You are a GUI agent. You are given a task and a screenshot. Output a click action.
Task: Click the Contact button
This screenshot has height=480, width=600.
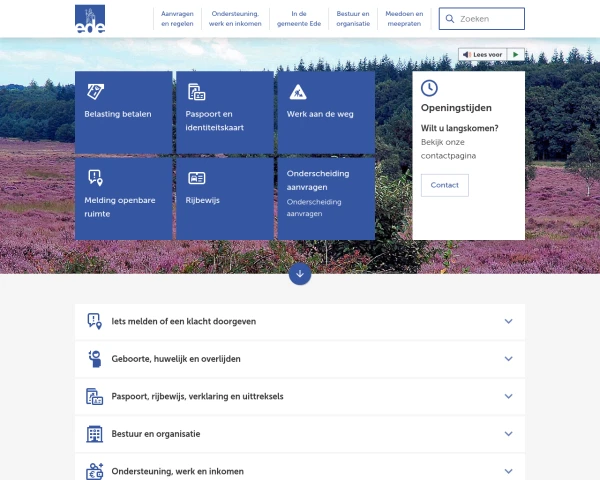[x=445, y=185]
